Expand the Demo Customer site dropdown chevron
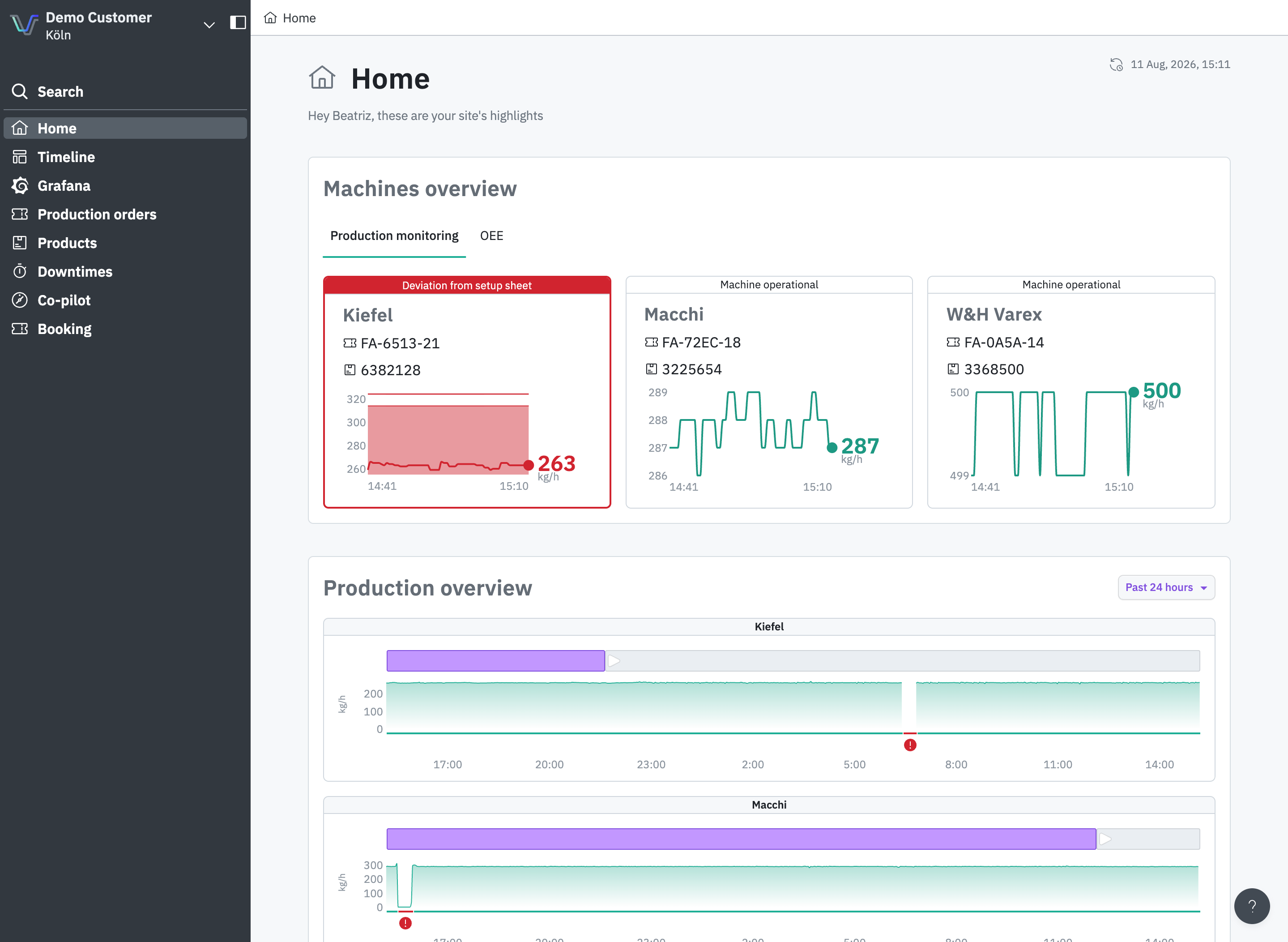Viewport: 1288px width, 942px height. pos(209,25)
